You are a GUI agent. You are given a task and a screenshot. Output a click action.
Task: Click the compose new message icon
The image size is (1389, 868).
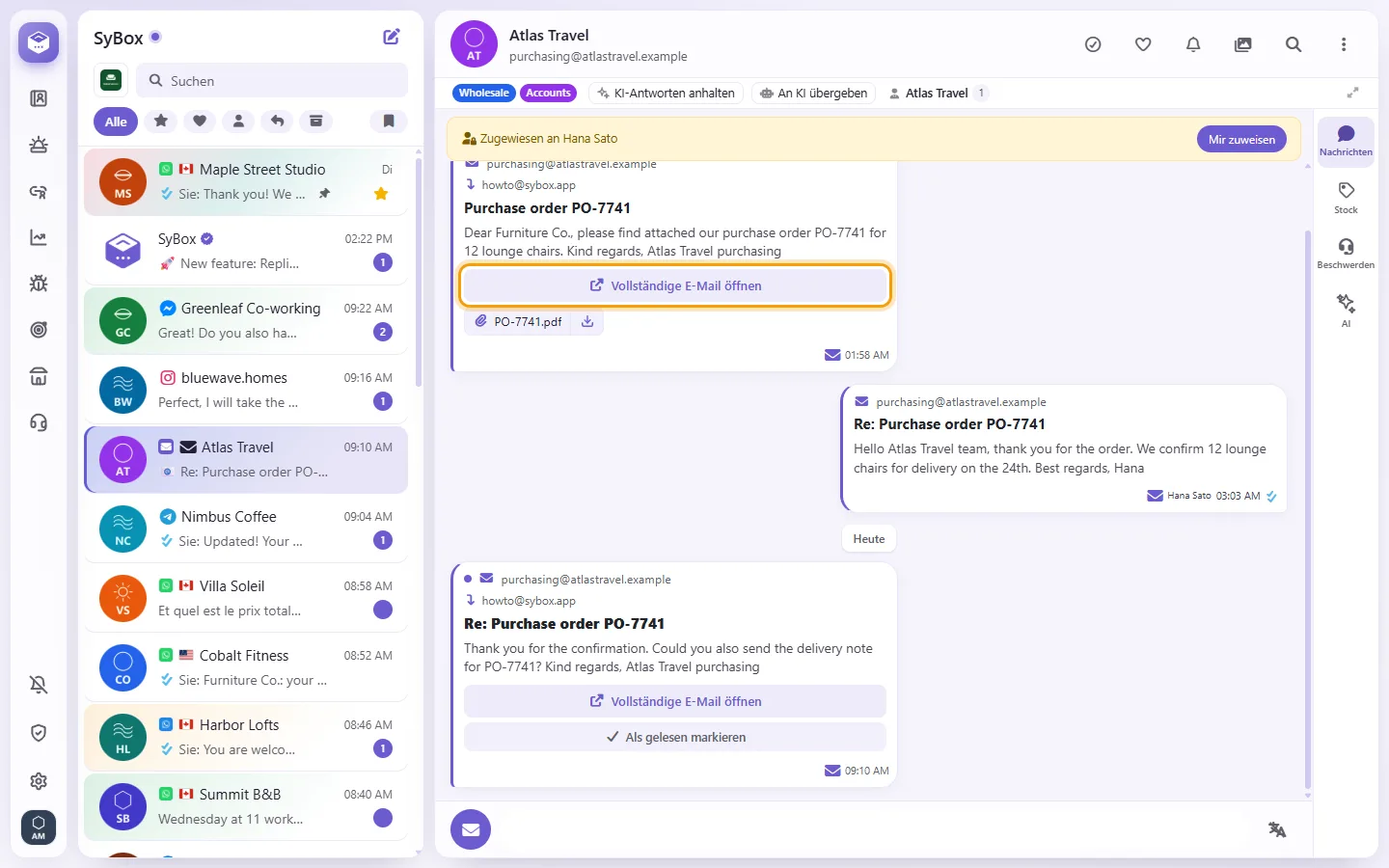392,37
